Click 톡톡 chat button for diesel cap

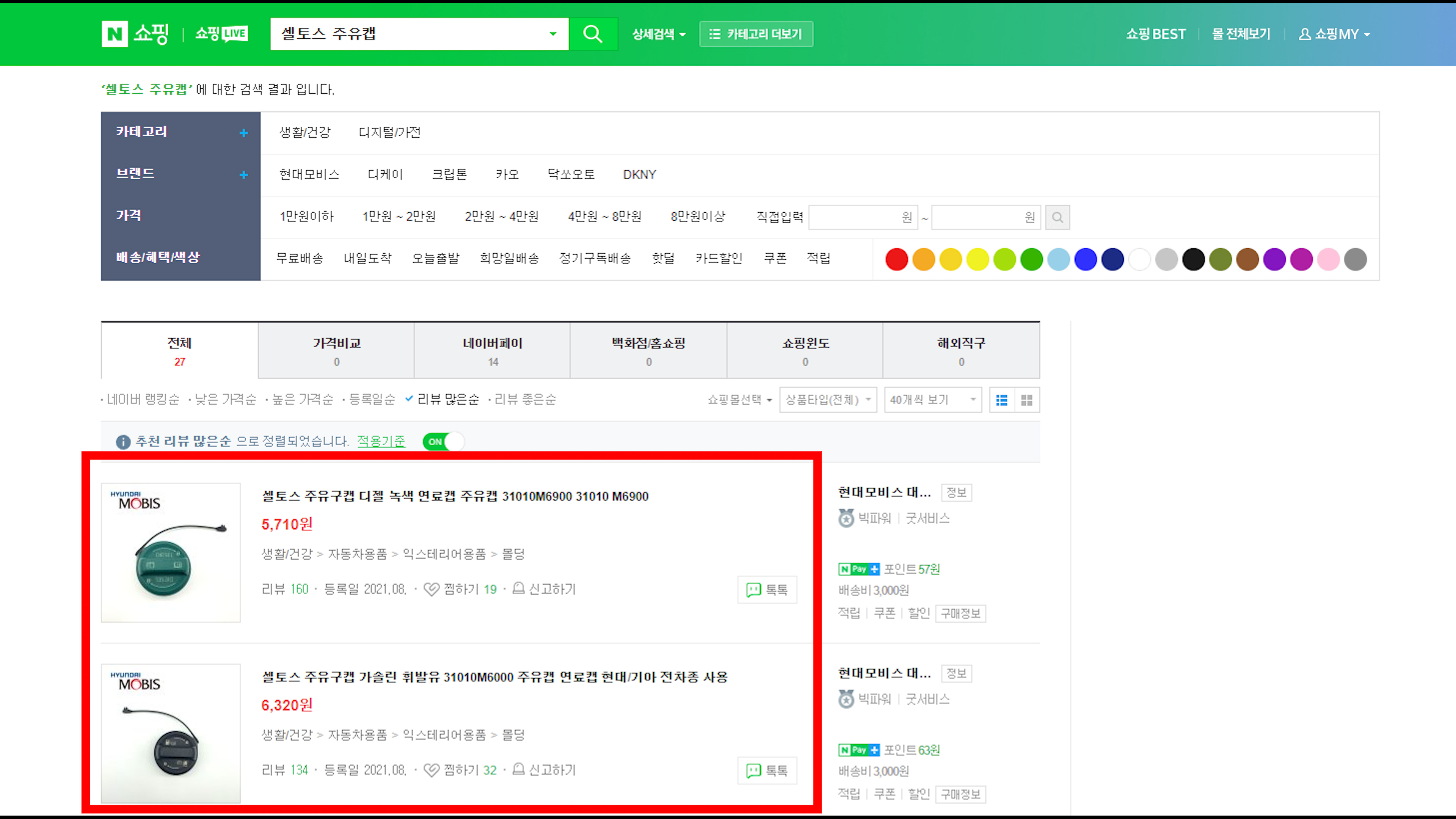[767, 590]
